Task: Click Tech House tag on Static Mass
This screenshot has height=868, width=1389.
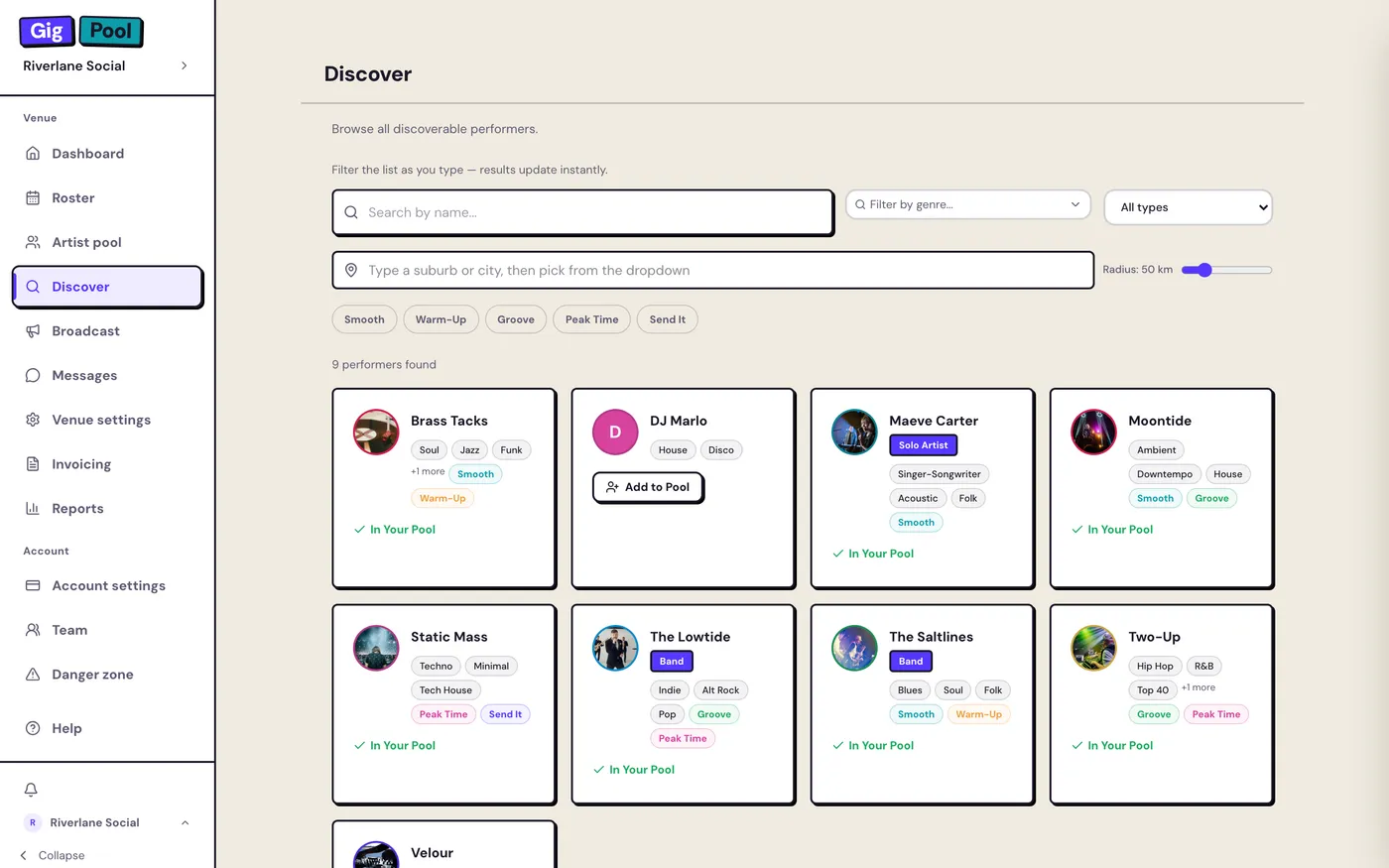Action: coord(445,690)
